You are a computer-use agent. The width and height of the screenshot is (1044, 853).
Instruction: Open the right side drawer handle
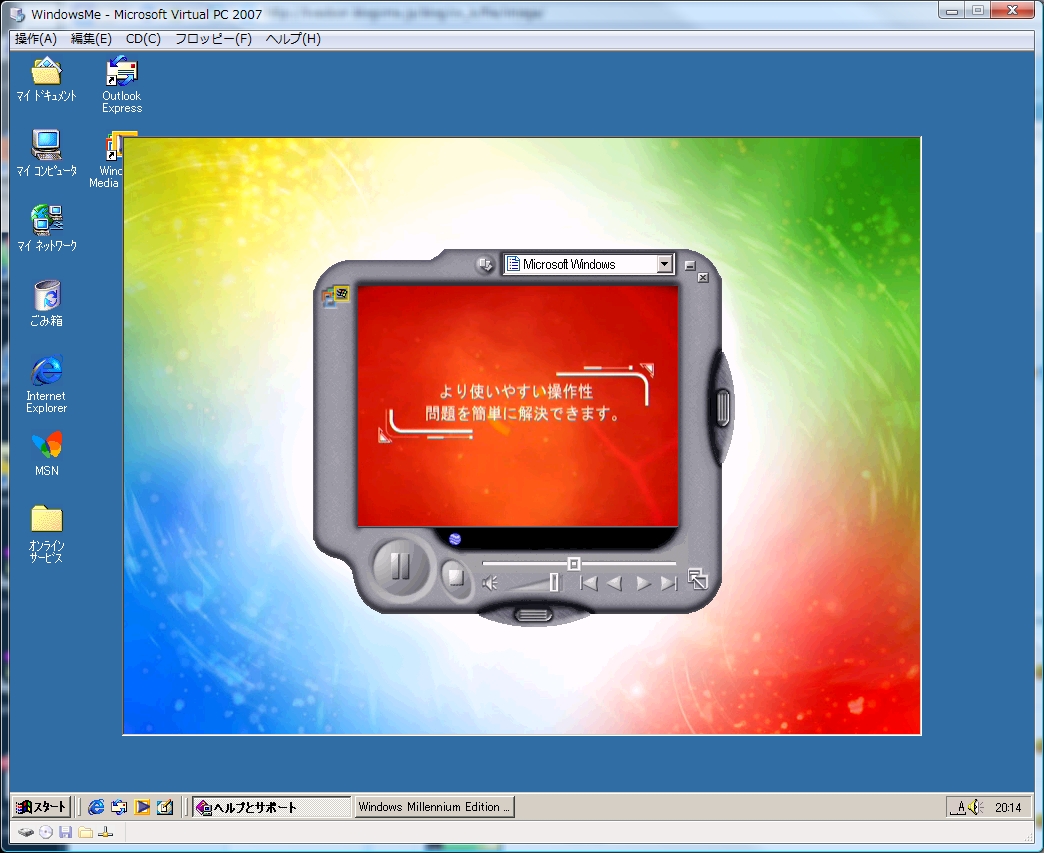click(723, 408)
